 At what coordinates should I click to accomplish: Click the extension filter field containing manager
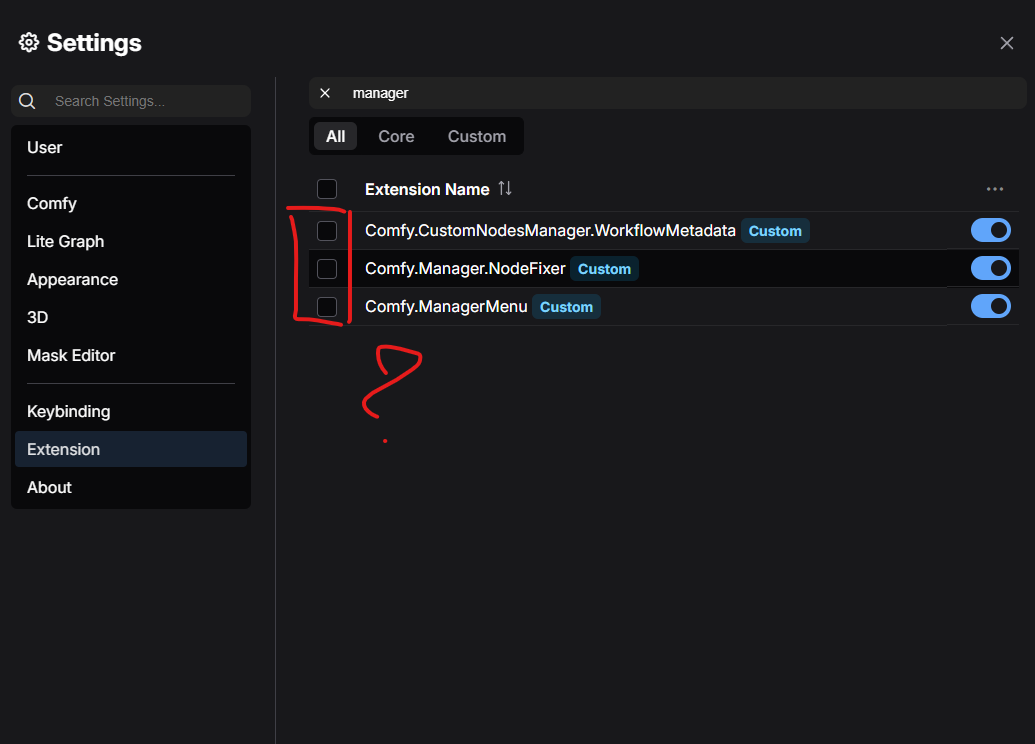click(x=667, y=93)
